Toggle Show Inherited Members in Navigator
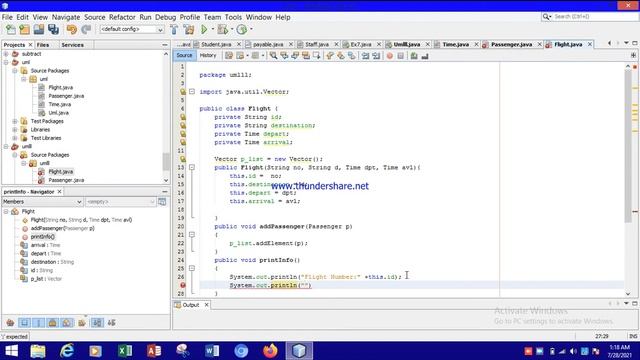640x360 pixels. click(11, 323)
